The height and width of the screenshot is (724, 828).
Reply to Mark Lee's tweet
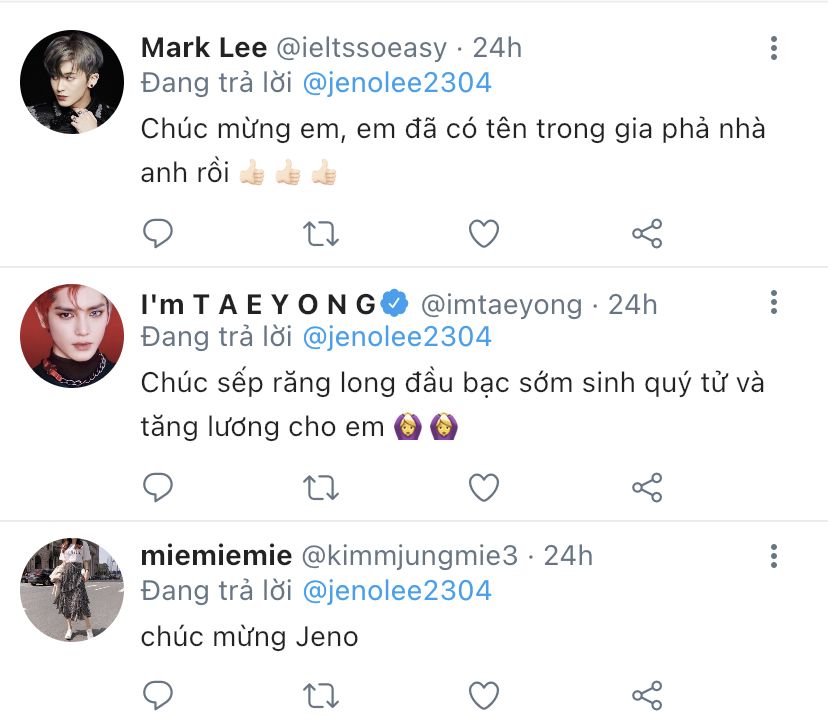click(158, 233)
